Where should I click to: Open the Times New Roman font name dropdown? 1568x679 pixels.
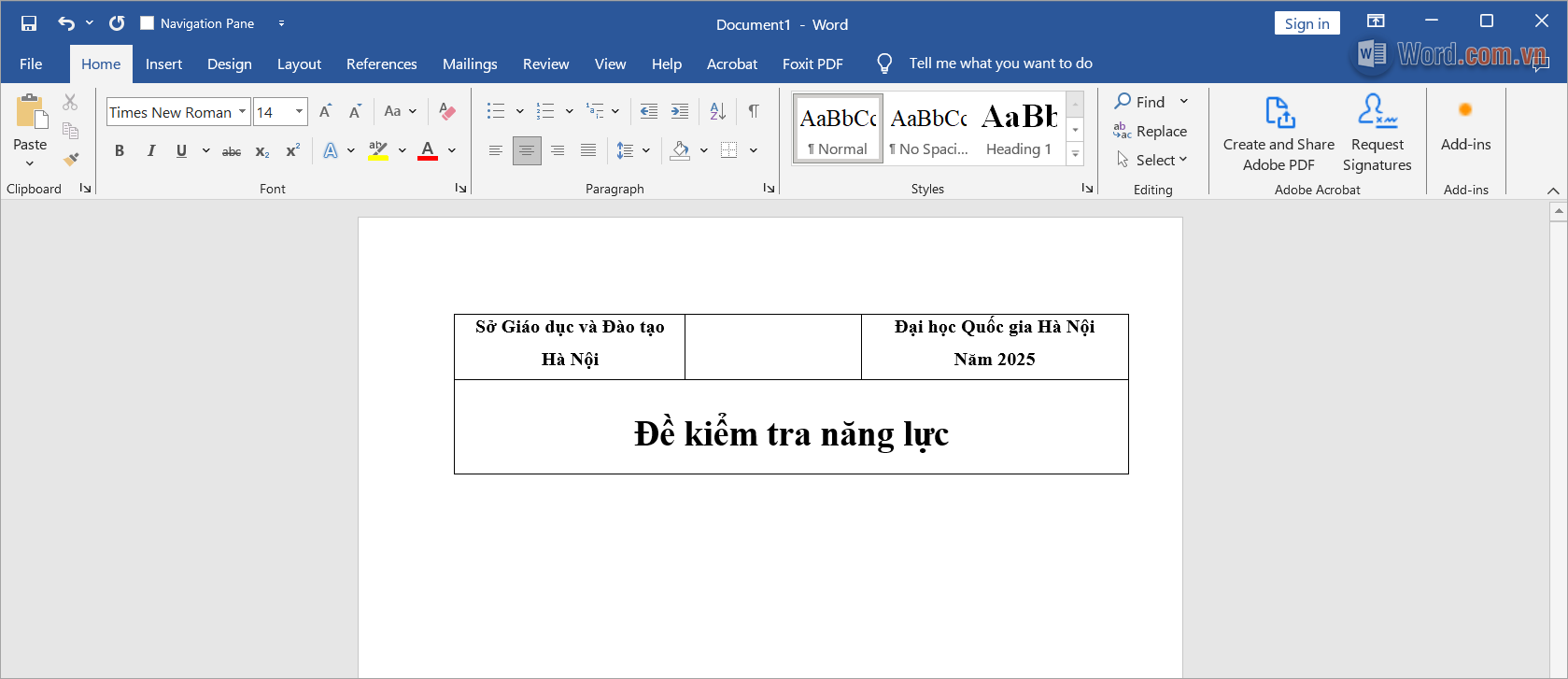242,112
